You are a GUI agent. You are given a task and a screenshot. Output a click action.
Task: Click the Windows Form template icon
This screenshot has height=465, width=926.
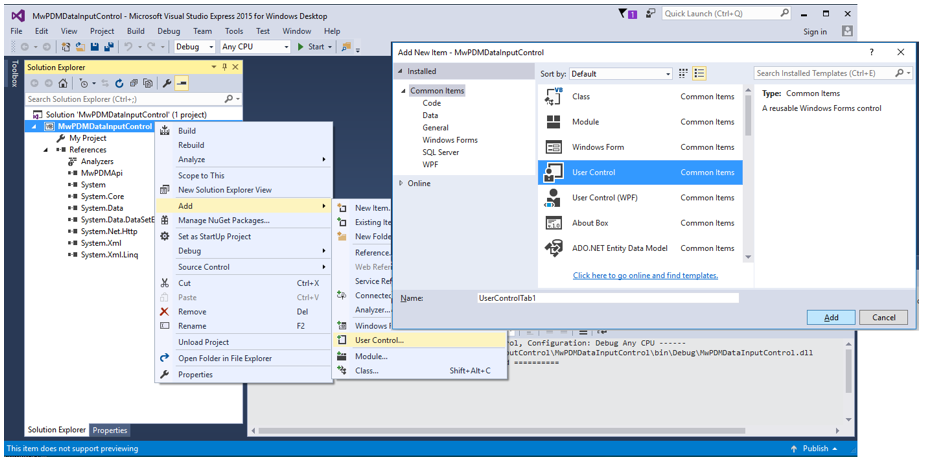point(553,147)
